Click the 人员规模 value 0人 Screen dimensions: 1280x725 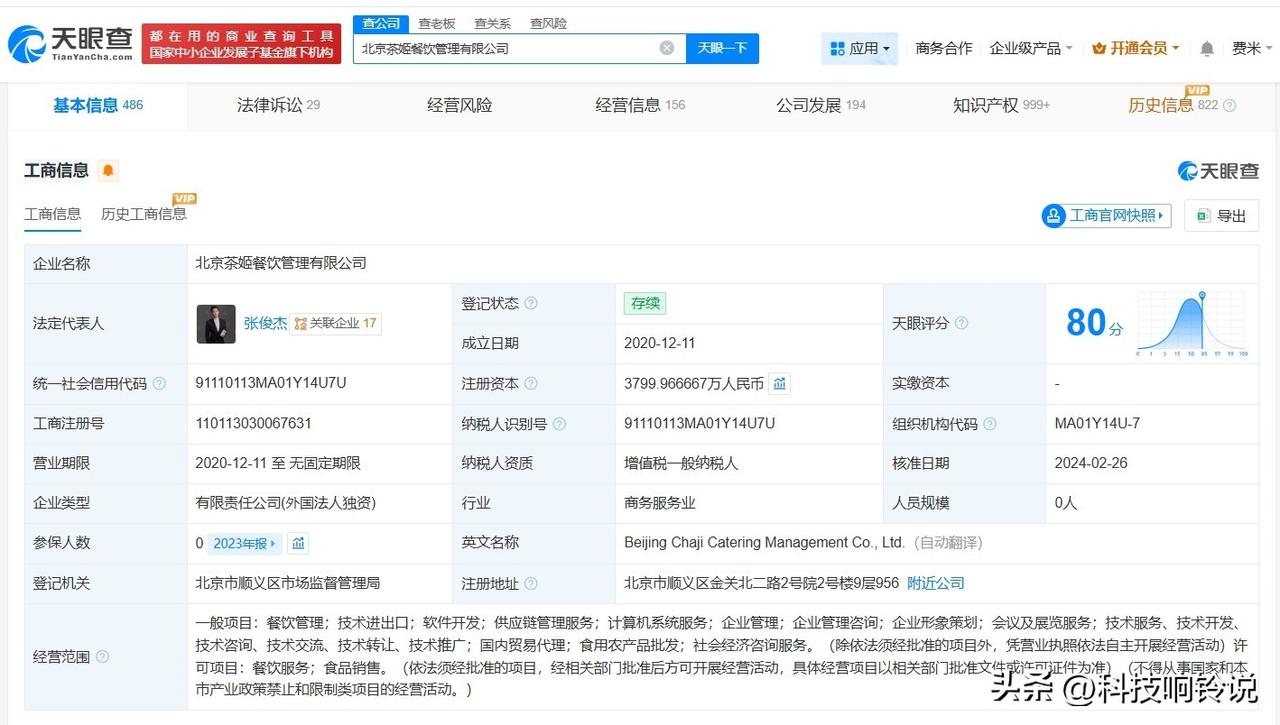pos(1066,503)
